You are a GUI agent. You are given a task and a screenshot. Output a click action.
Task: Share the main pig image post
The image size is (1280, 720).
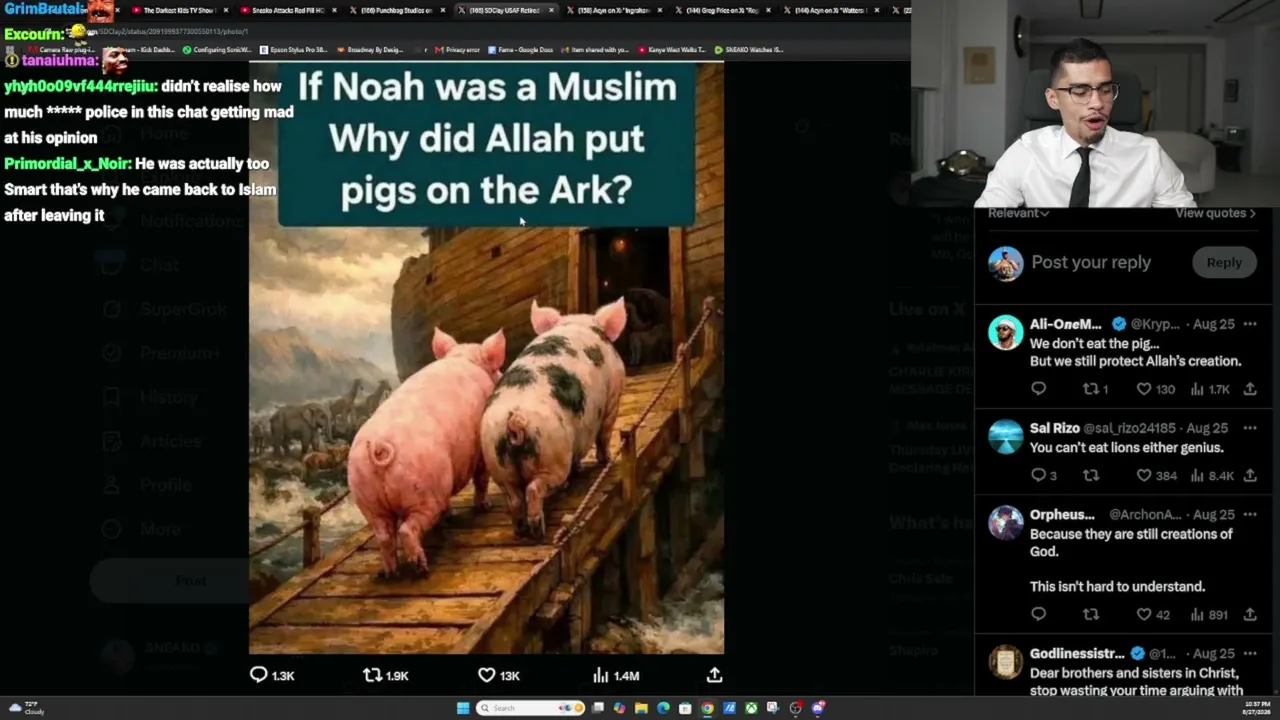[x=714, y=675]
